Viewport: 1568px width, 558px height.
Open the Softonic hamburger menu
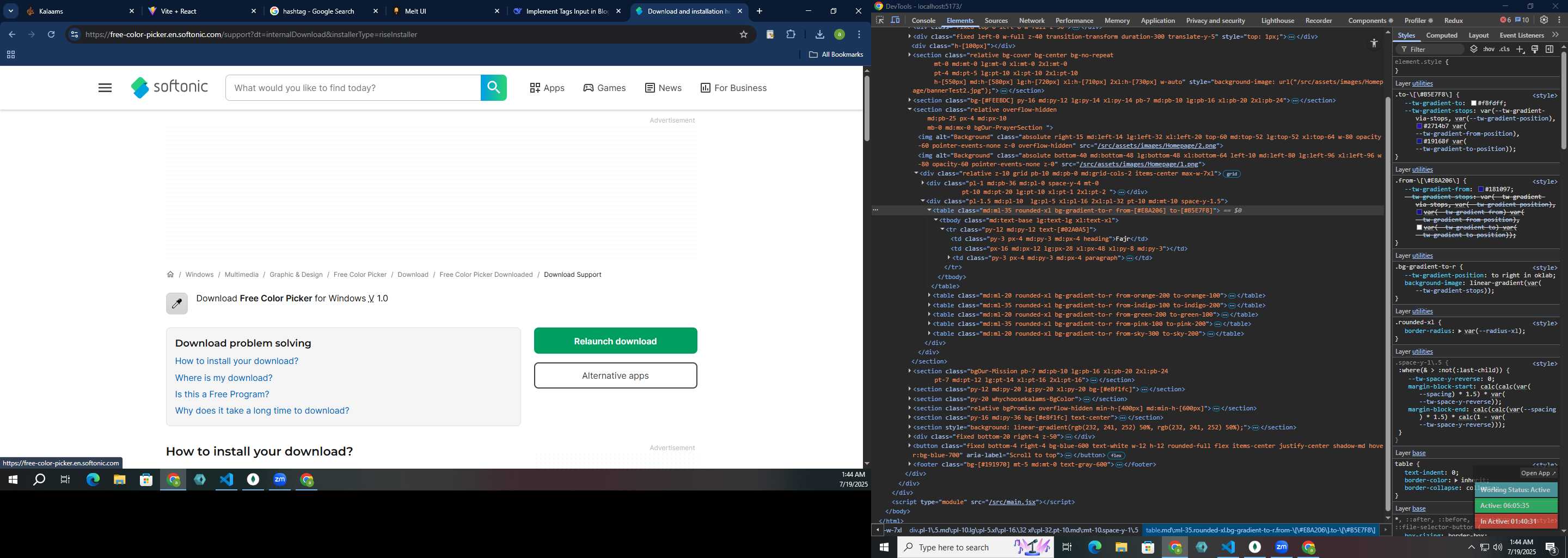coord(105,88)
